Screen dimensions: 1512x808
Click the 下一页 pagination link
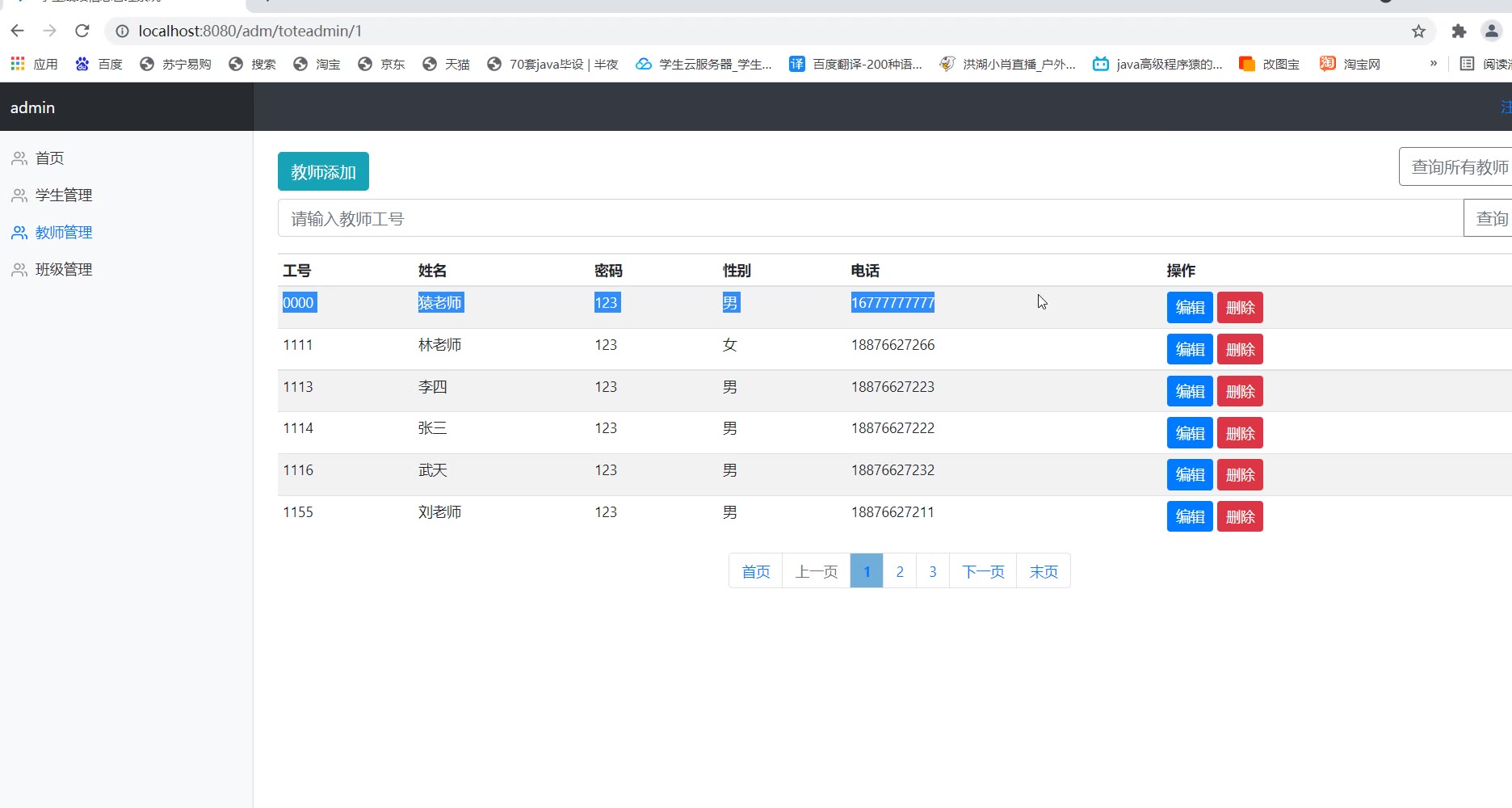(983, 571)
